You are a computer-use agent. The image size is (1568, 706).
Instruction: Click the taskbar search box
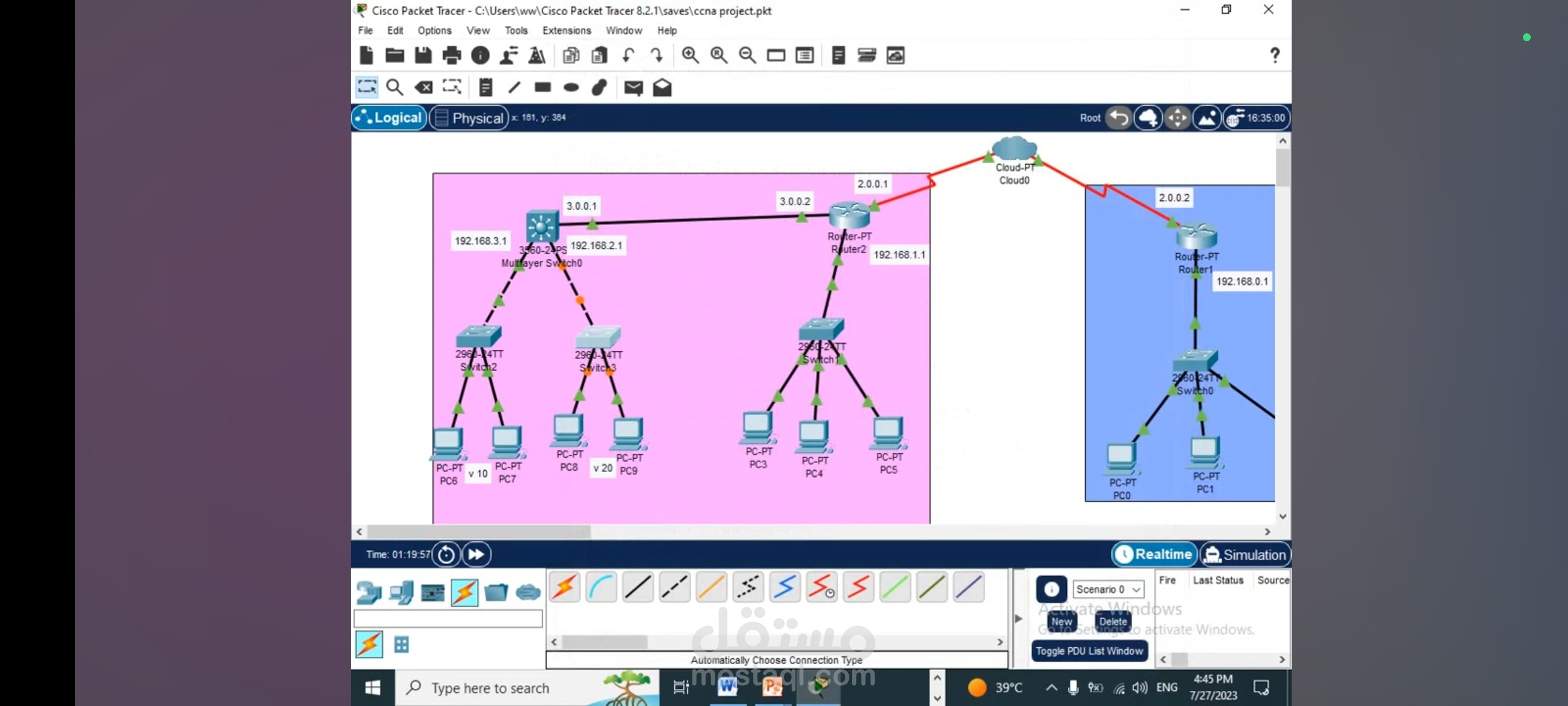[x=527, y=688]
